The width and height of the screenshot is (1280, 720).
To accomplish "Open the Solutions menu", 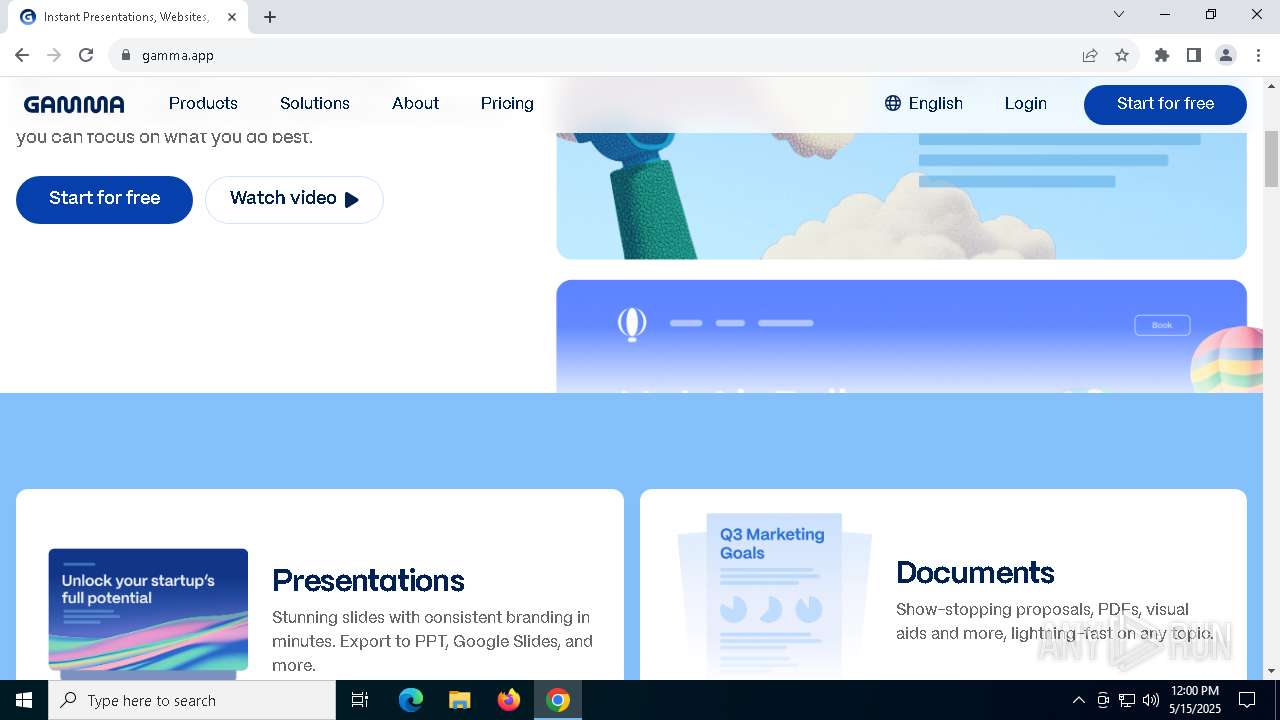I will pos(315,103).
